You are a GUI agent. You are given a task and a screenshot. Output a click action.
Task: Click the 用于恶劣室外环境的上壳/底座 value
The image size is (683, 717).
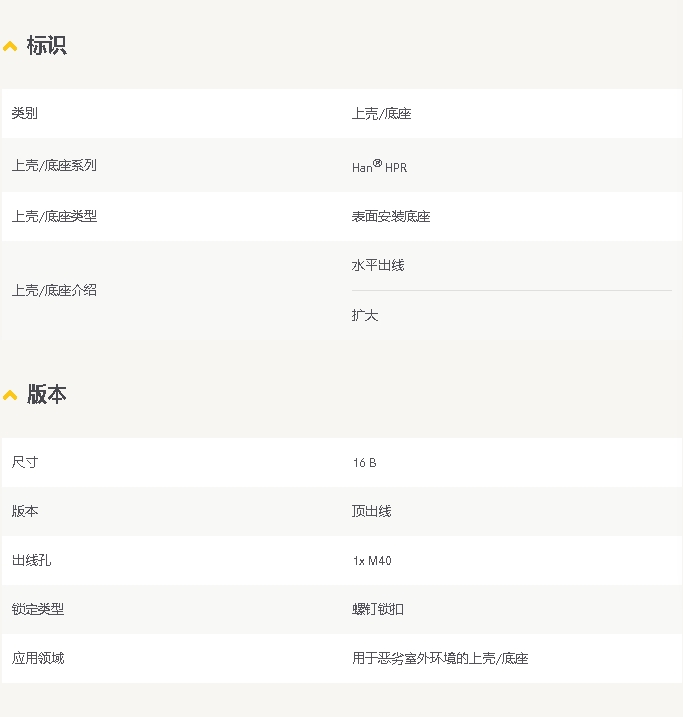coord(440,658)
